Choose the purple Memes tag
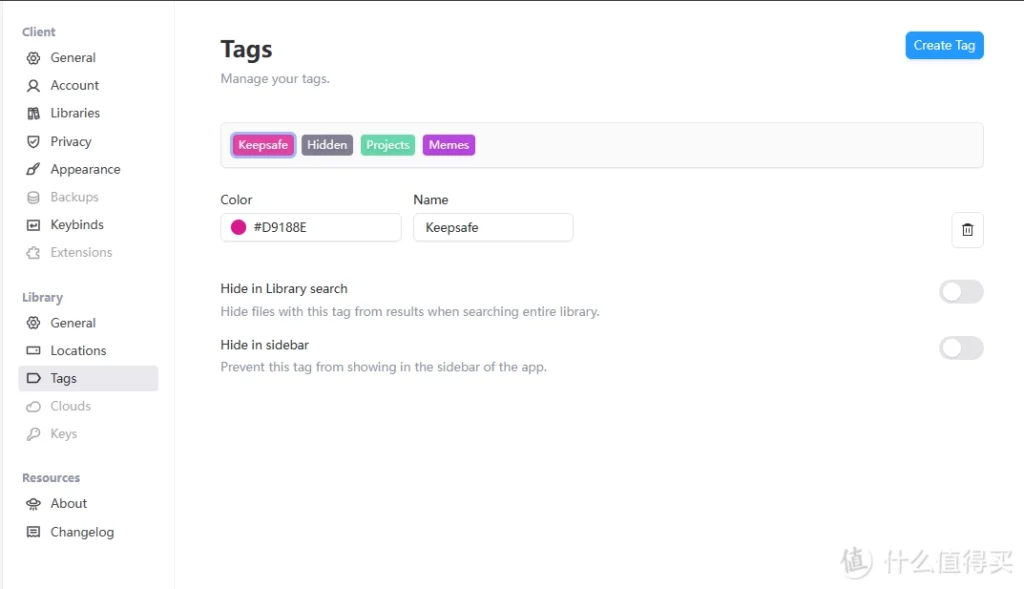The image size is (1024, 589). tap(448, 145)
